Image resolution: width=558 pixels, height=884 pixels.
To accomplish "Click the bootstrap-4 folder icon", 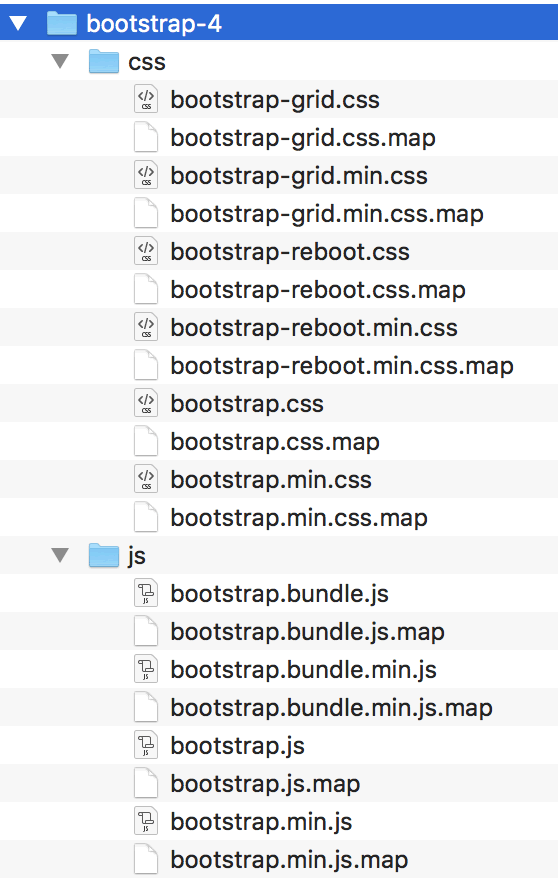I will coord(61,23).
